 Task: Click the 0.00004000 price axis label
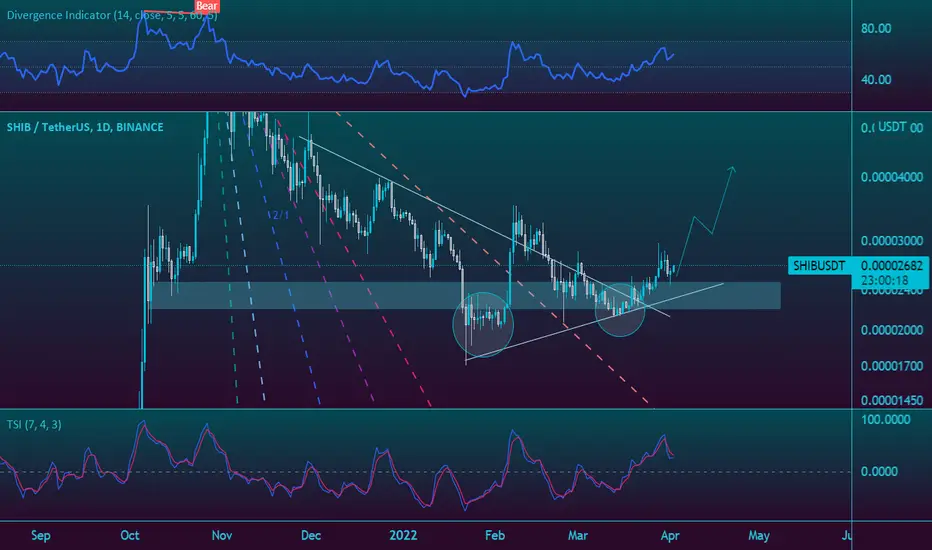892,177
